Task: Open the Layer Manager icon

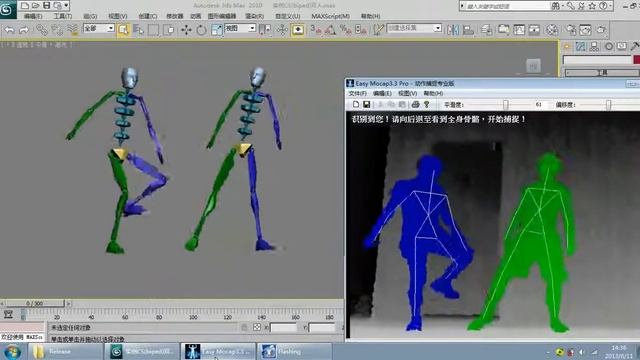Action: tap(486, 30)
